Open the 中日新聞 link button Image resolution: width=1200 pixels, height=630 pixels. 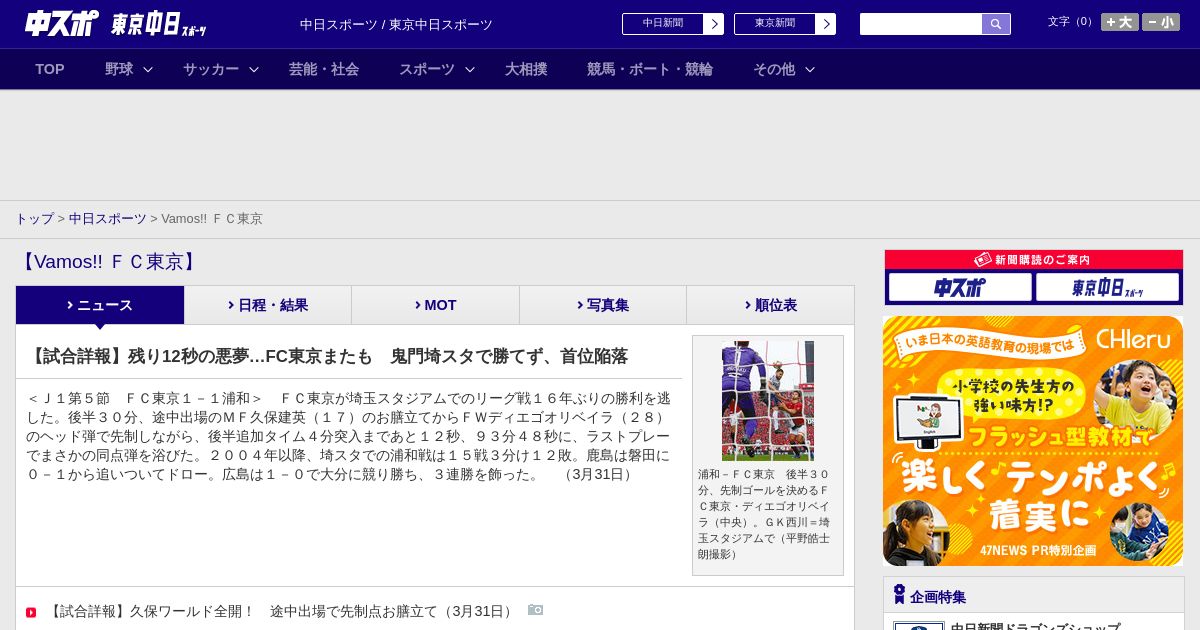pos(663,24)
